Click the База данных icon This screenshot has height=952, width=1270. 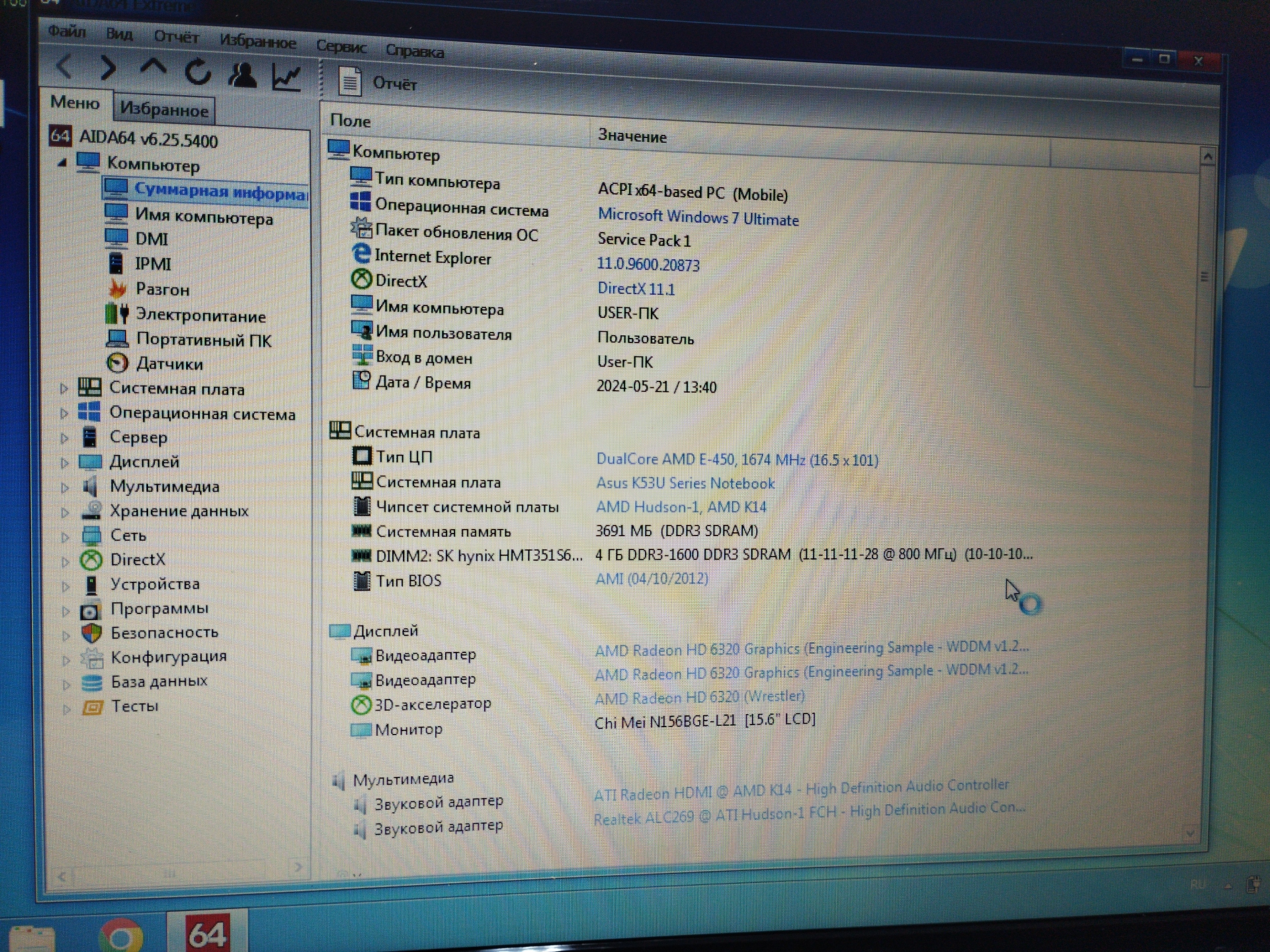pyautogui.click(x=92, y=682)
